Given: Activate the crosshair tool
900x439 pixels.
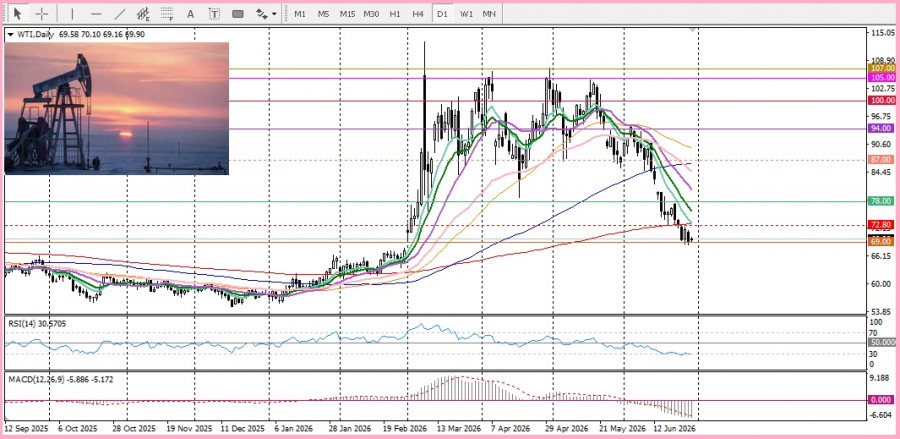Looking at the screenshot, I should 42,13.
